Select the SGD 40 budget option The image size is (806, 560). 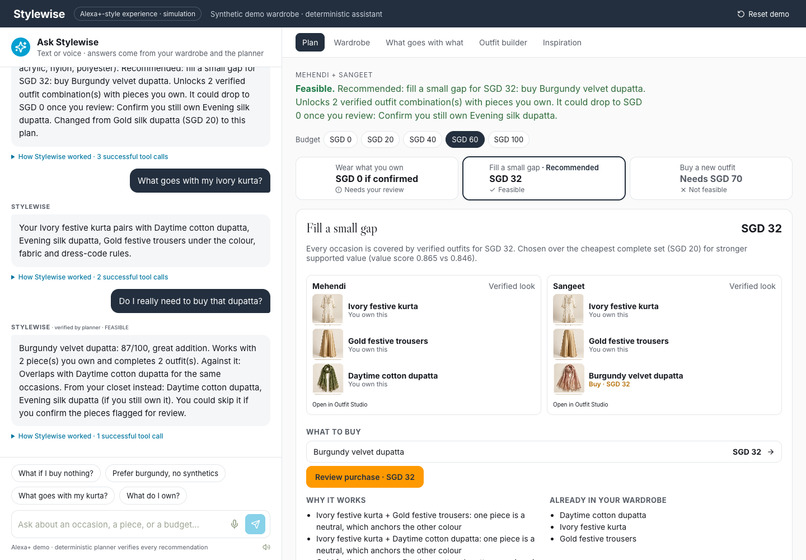pyautogui.click(x=423, y=139)
